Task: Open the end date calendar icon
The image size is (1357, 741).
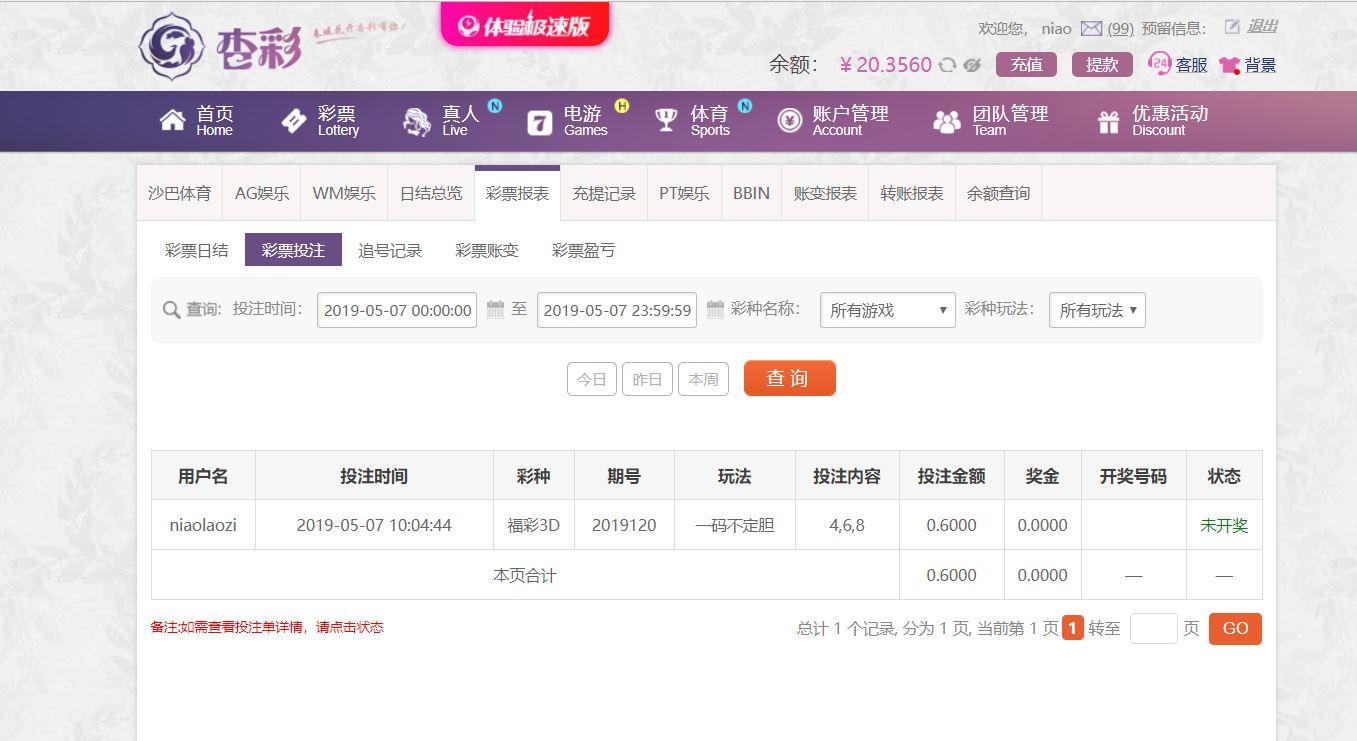Action: pos(715,309)
